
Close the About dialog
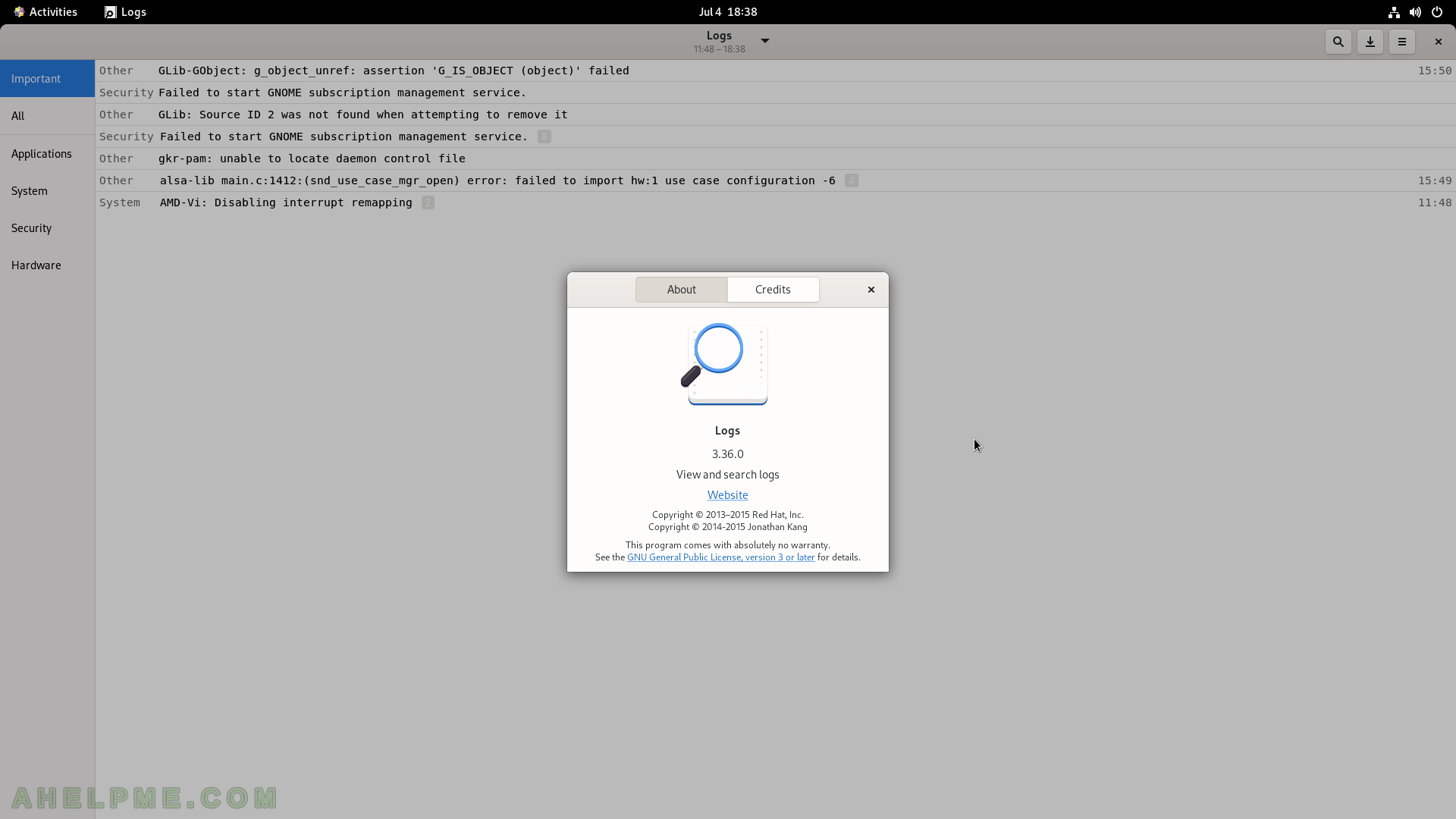point(871,290)
